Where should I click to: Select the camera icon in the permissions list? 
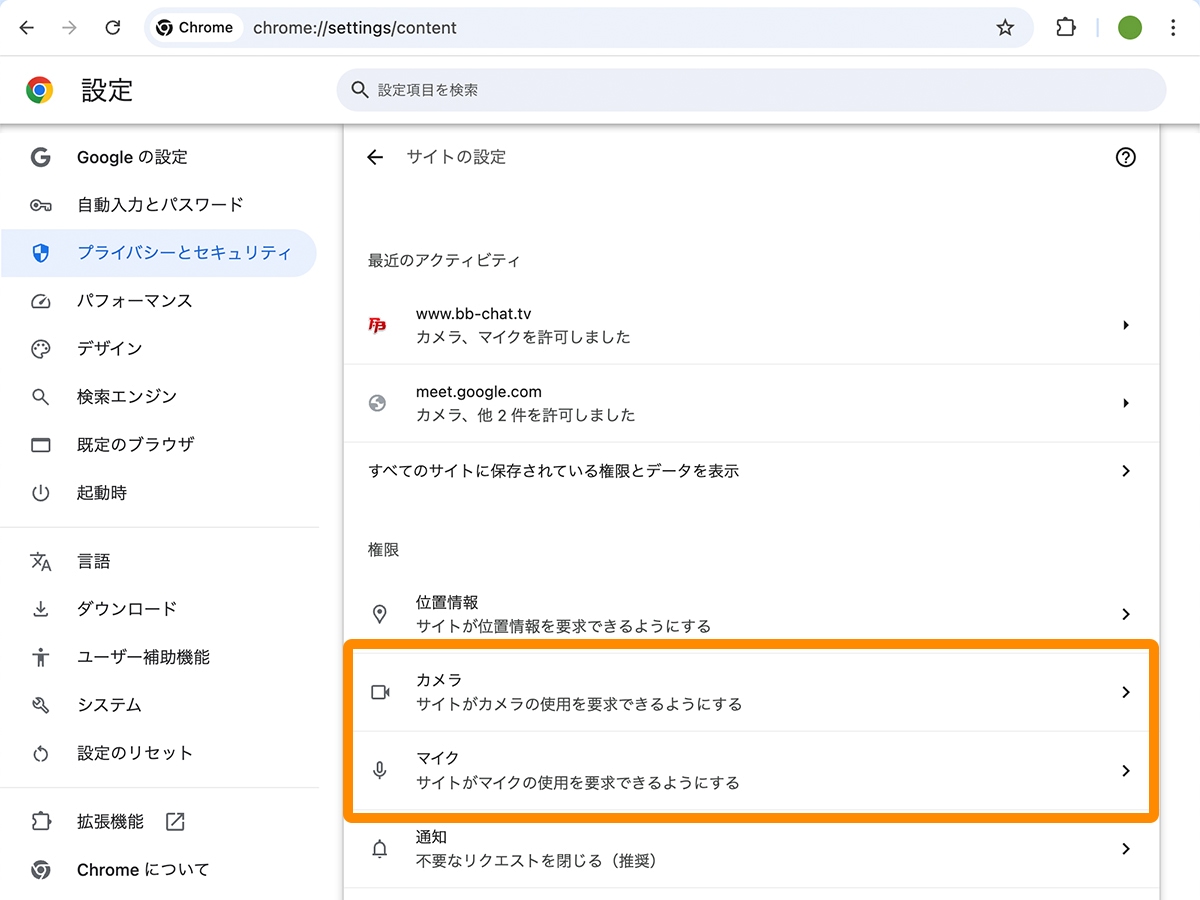[380, 691]
